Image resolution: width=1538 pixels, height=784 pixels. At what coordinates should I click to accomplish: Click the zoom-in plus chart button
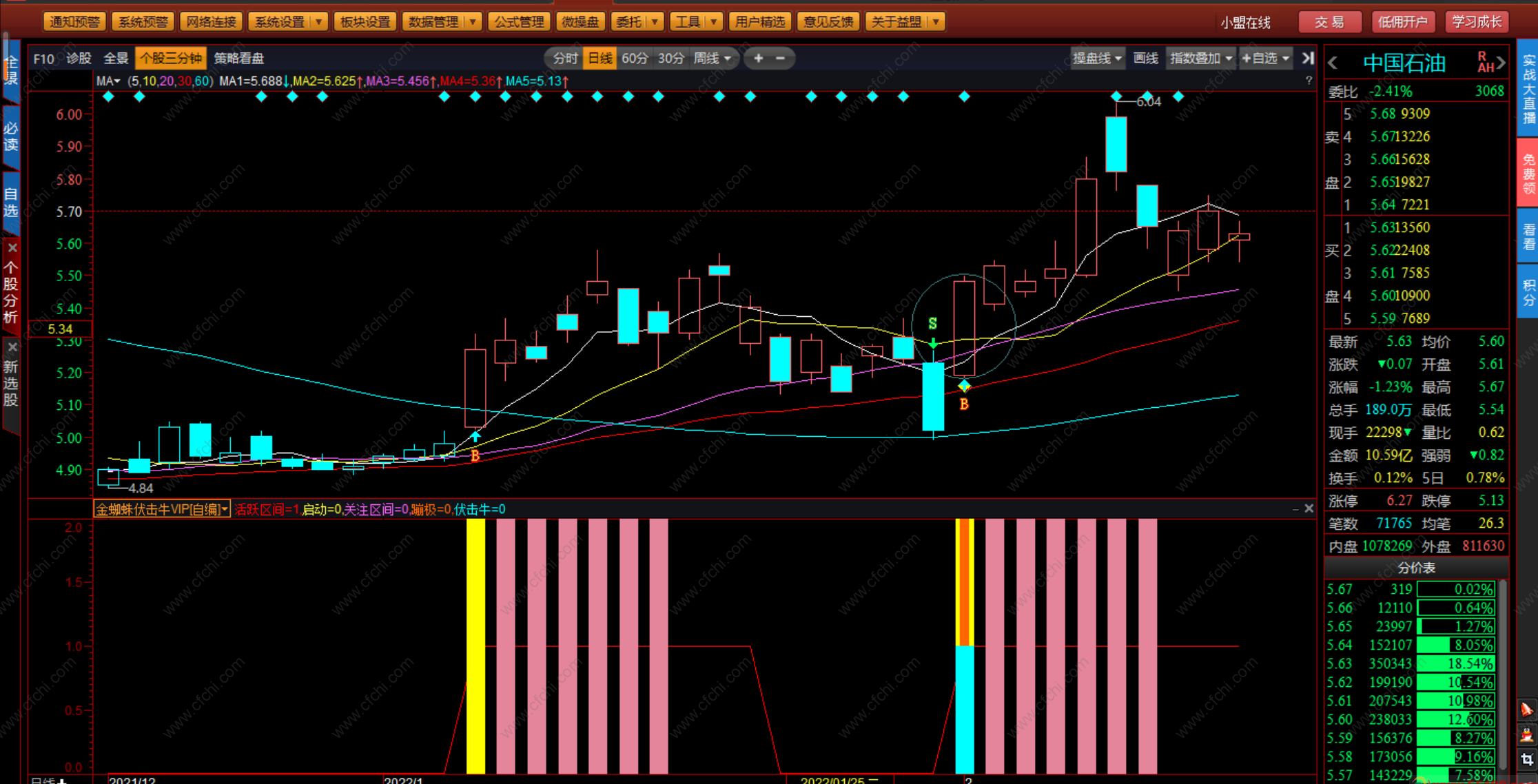tap(758, 59)
